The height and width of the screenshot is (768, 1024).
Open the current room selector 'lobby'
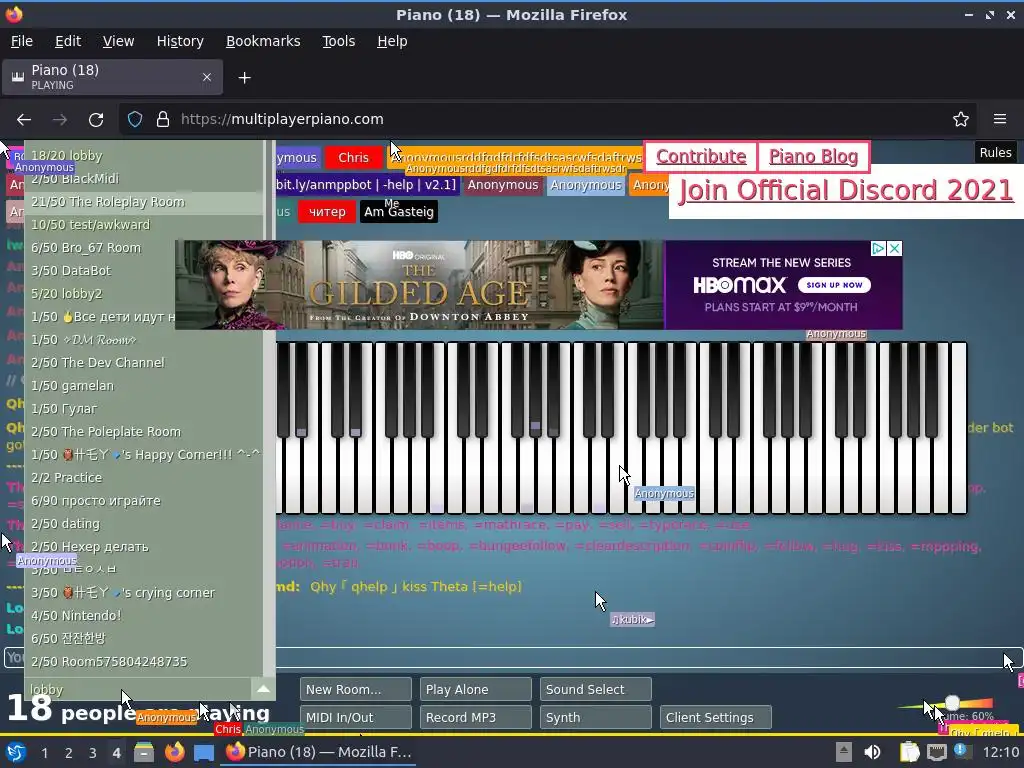(x=138, y=689)
